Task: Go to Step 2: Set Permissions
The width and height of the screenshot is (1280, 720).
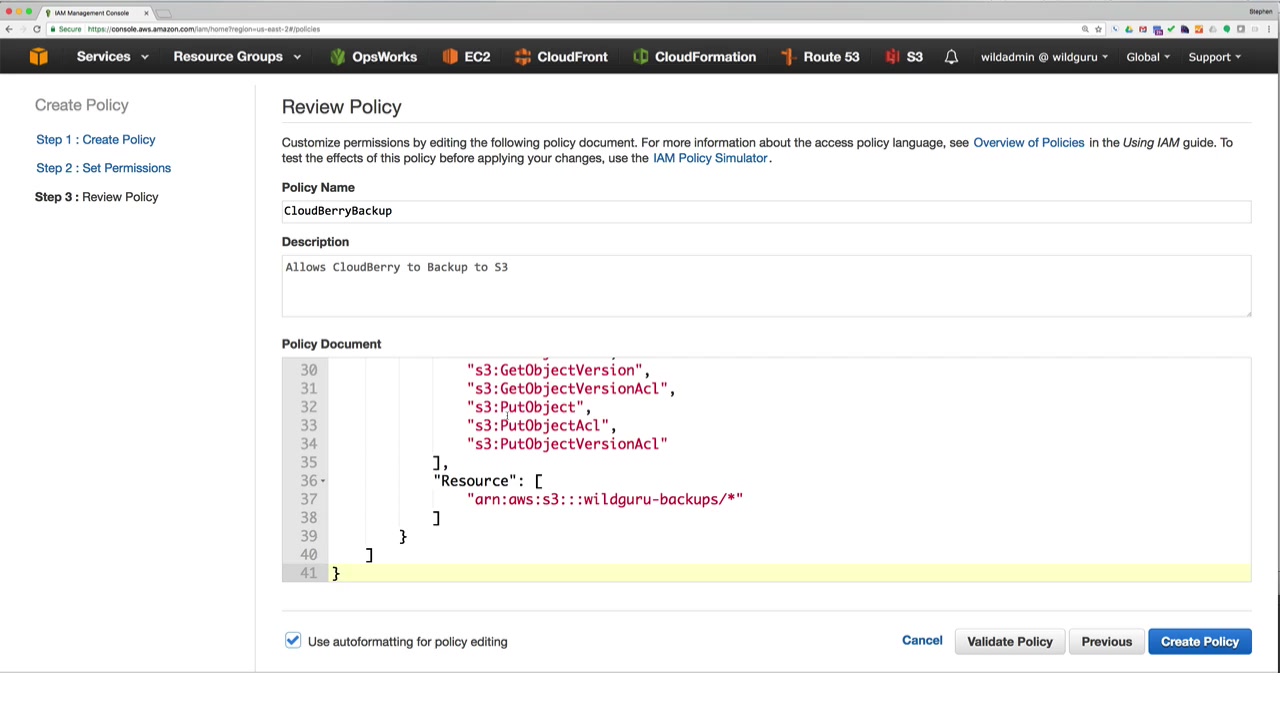Action: click(x=103, y=168)
